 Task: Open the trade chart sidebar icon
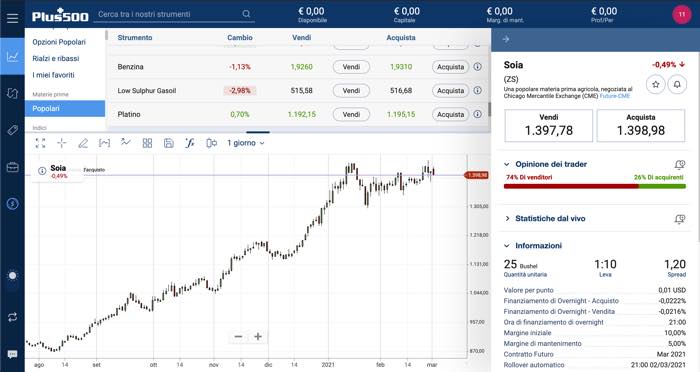pyautogui.click(x=12, y=56)
